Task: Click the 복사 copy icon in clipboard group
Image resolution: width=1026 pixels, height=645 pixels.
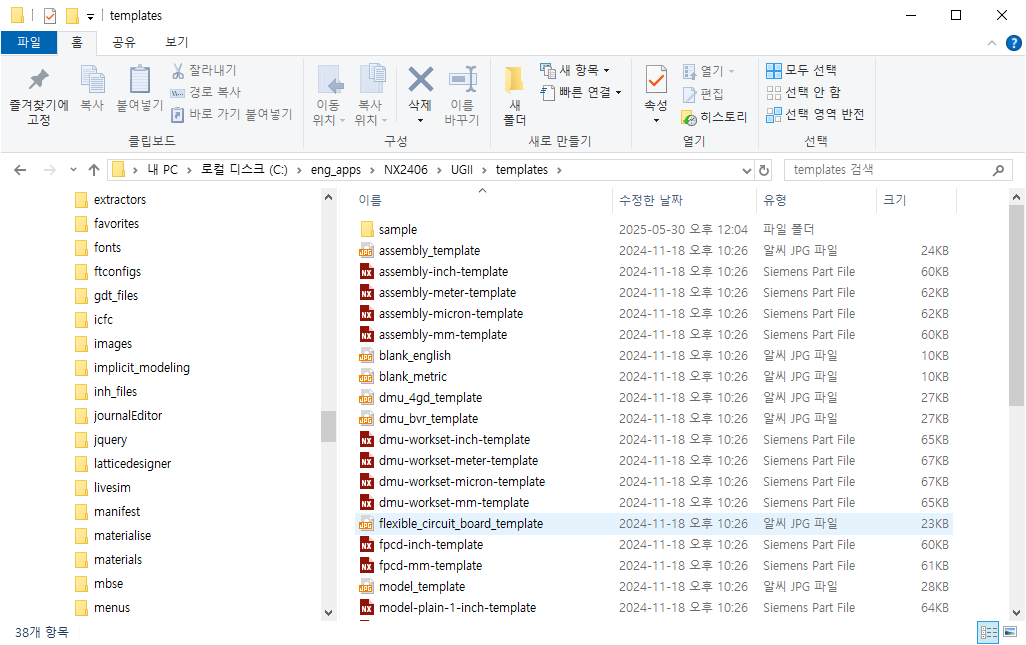Action: click(92, 80)
